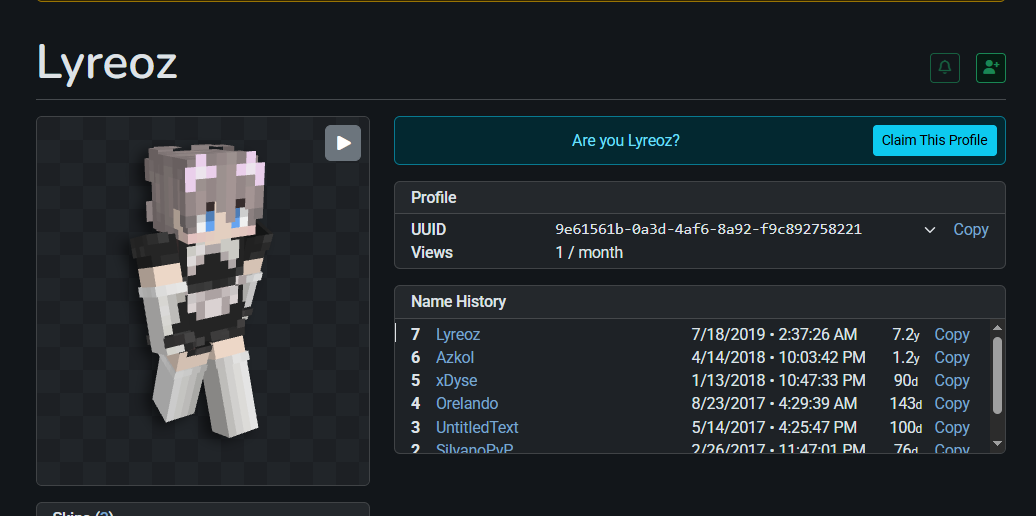Click name history scrollbar up arrow
This screenshot has width=1036, height=516.
coord(998,328)
